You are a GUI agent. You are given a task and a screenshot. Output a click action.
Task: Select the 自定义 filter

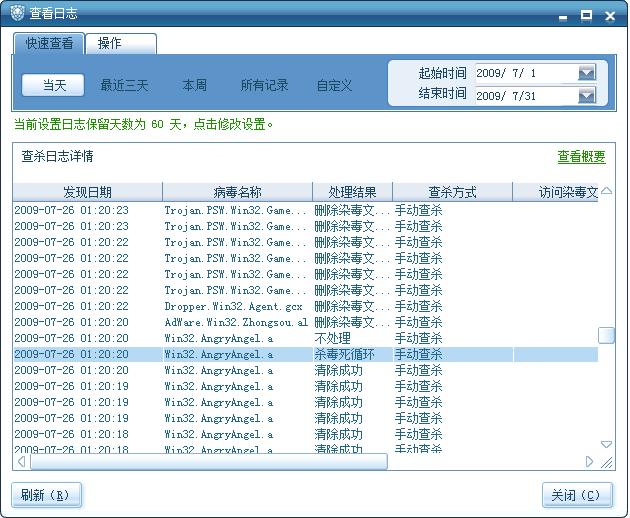(x=334, y=85)
